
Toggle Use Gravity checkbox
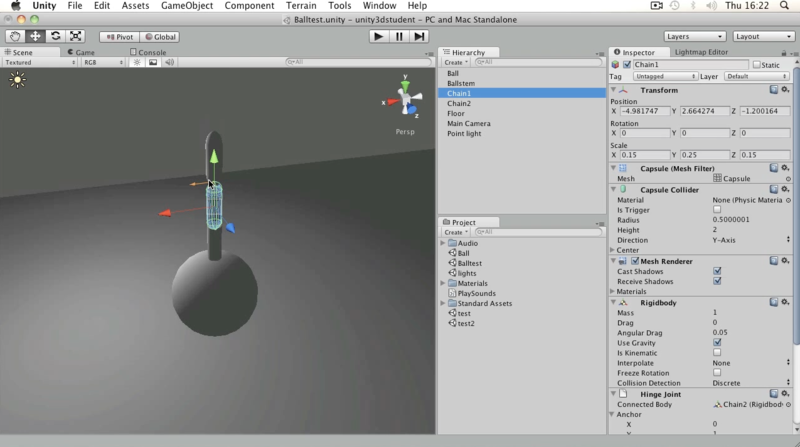(x=717, y=342)
